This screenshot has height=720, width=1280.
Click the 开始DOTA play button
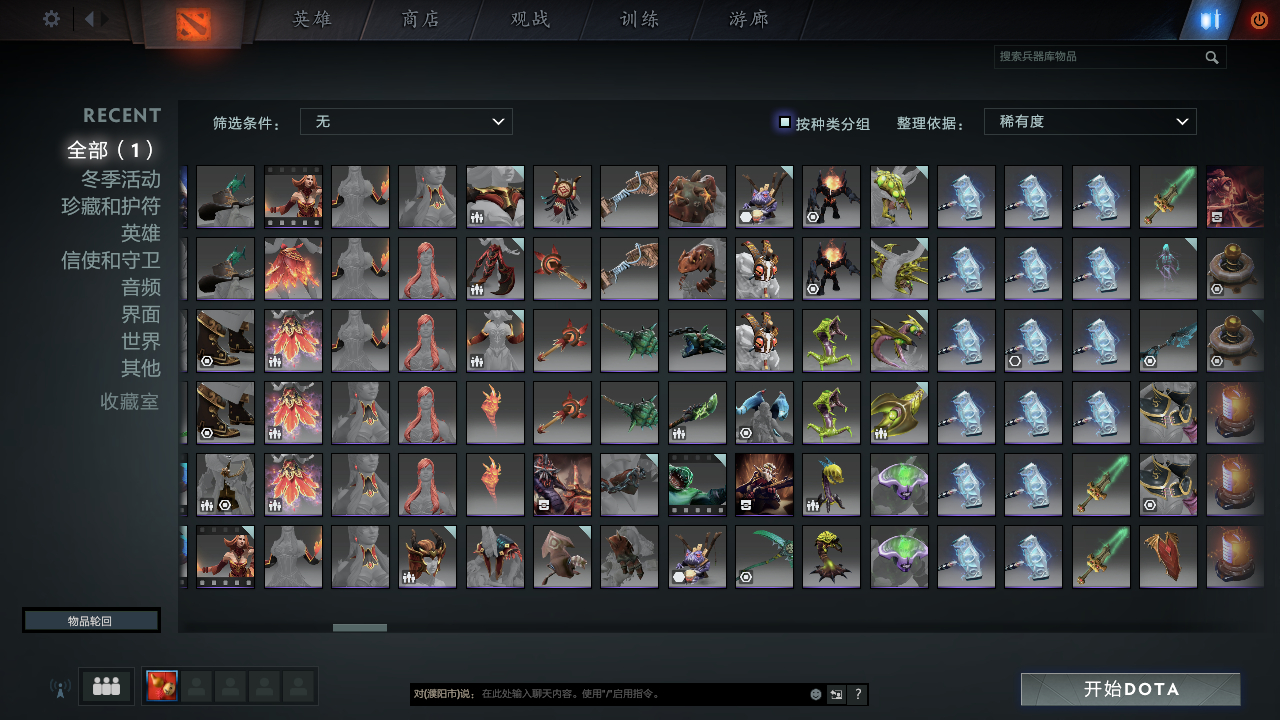(1131, 689)
